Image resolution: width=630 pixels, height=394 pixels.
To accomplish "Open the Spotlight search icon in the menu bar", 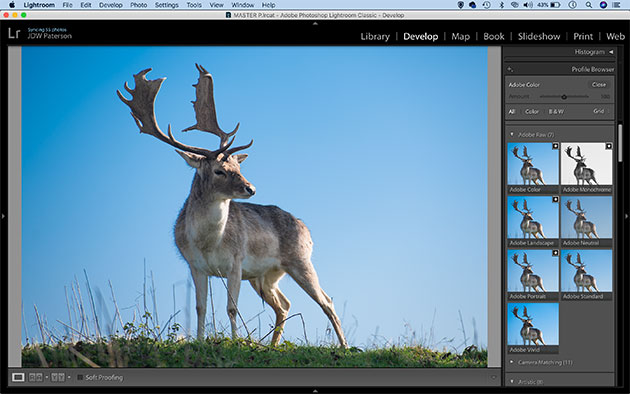I will click(589, 5).
